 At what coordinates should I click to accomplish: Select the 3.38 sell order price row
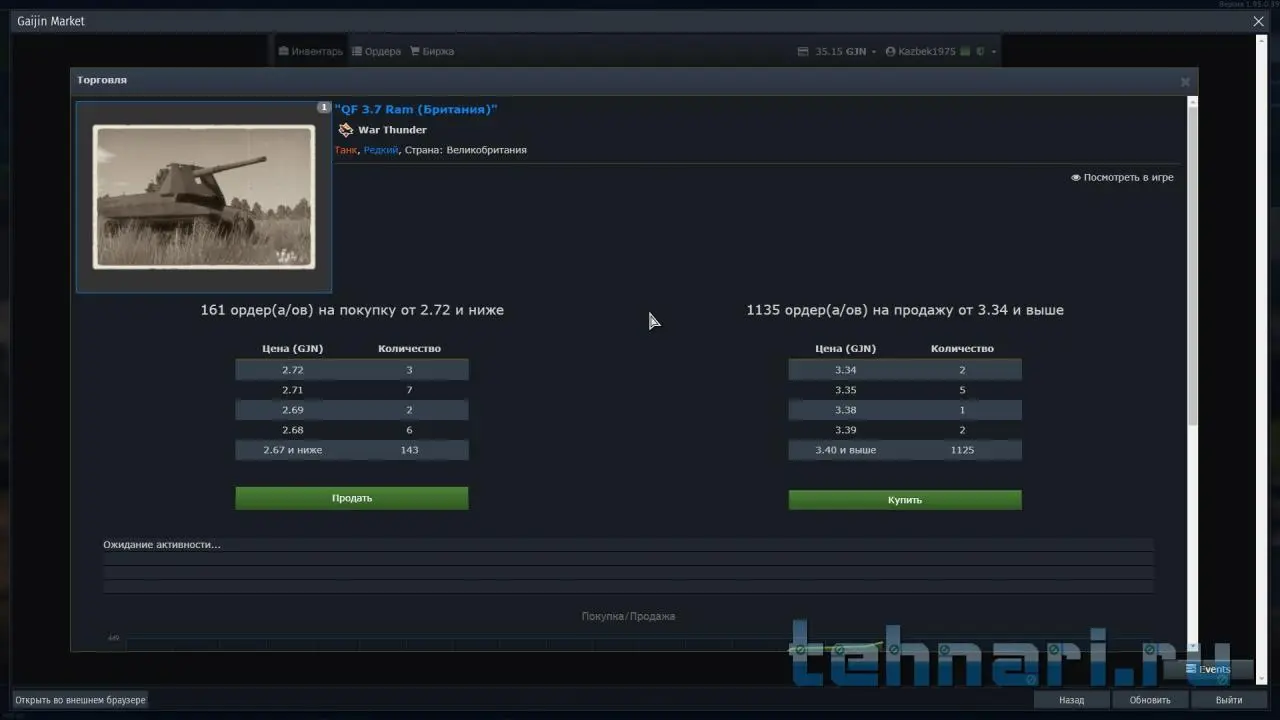905,410
